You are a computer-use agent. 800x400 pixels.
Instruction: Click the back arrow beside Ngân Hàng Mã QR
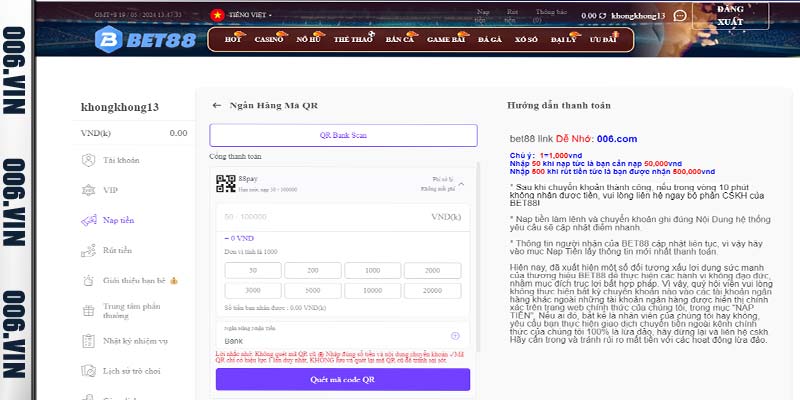217,106
